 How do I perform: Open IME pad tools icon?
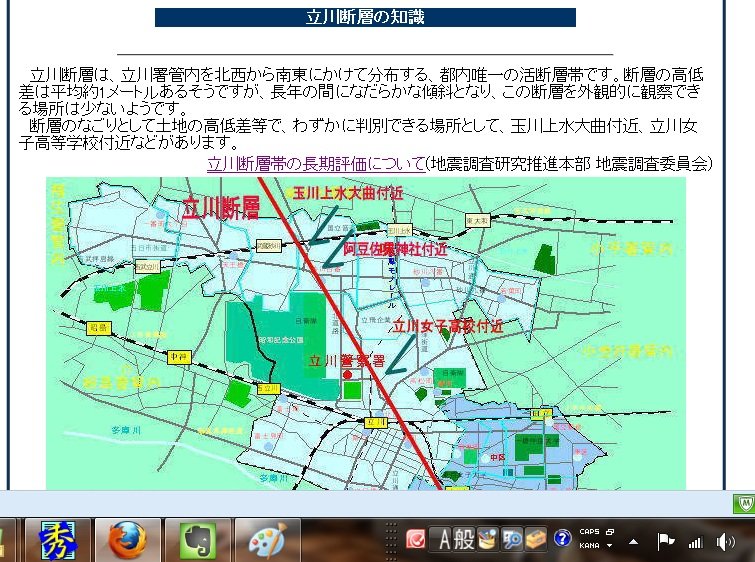(x=488, y=539)
